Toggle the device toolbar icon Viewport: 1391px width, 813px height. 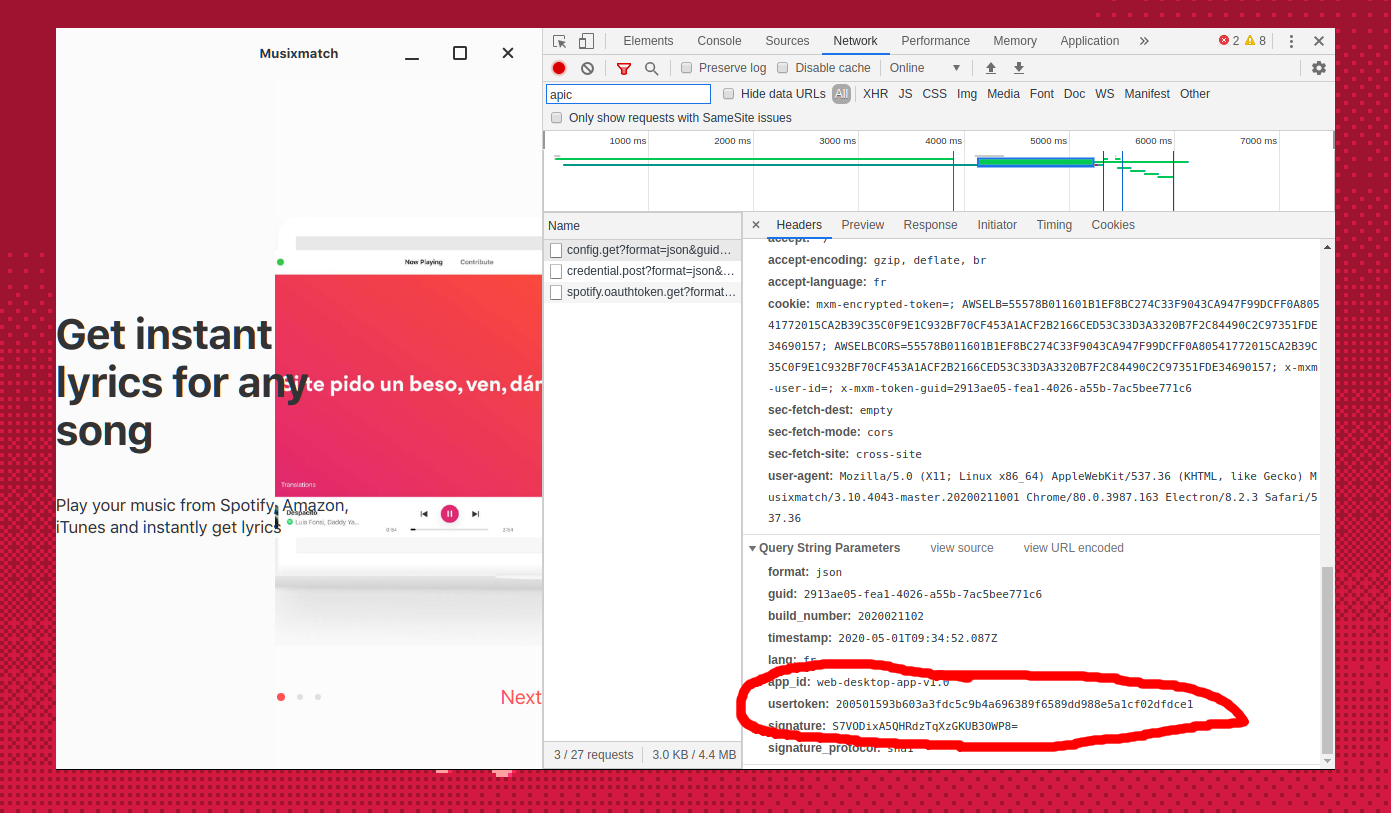[x=586, y=41]
